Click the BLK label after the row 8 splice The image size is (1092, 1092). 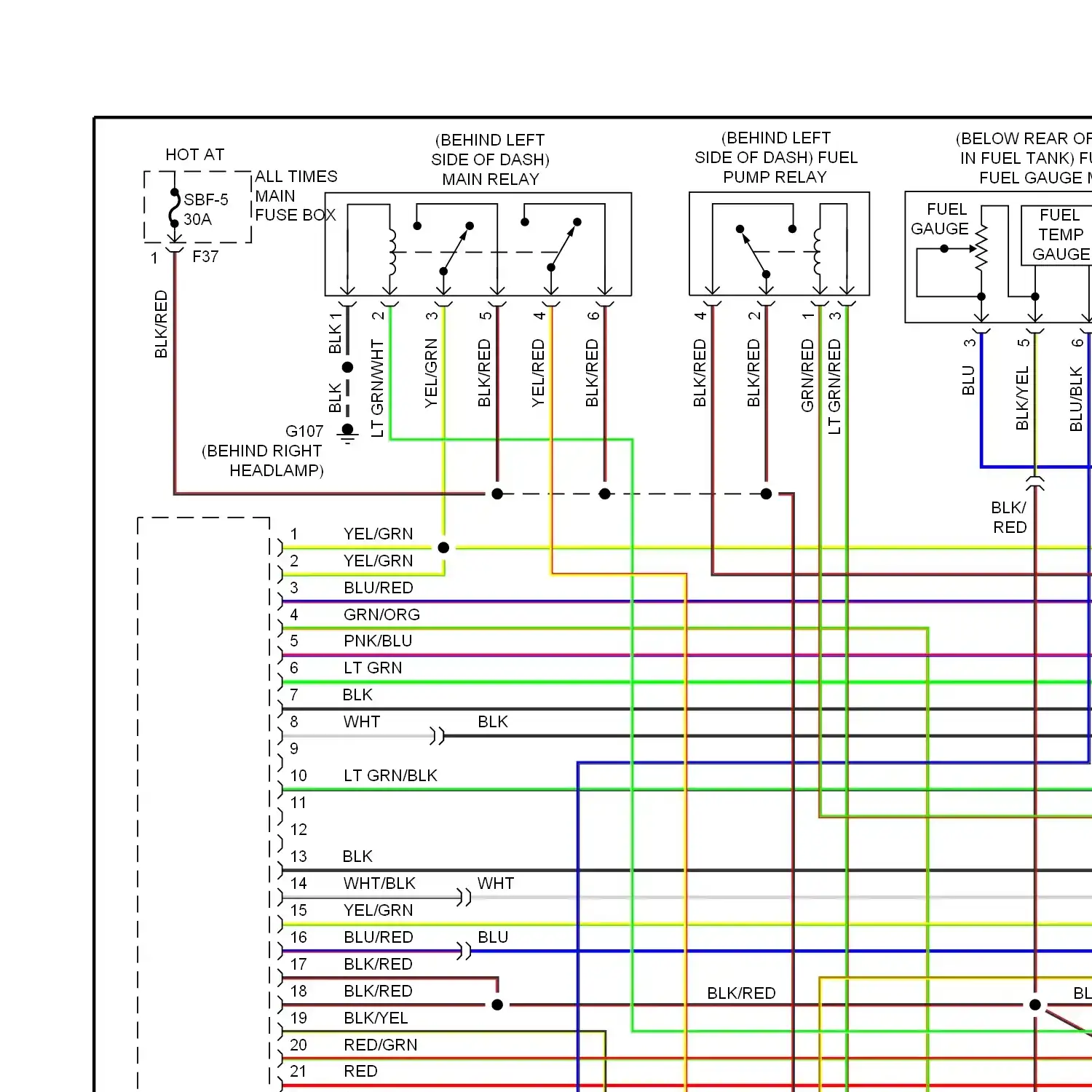(493, 722)
